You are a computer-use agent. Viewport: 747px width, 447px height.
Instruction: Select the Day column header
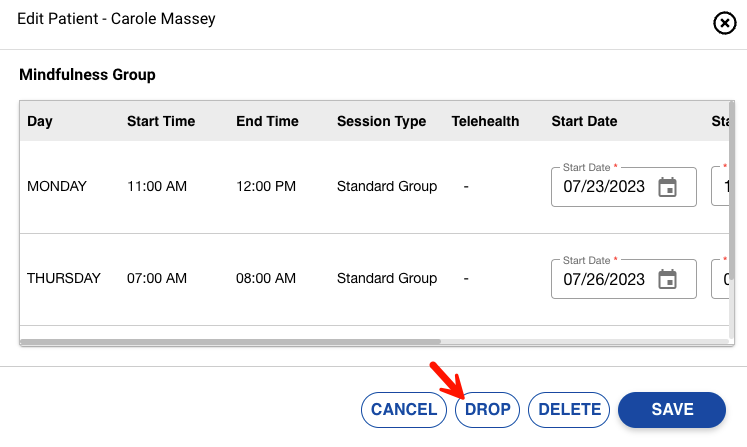point(40,121)
